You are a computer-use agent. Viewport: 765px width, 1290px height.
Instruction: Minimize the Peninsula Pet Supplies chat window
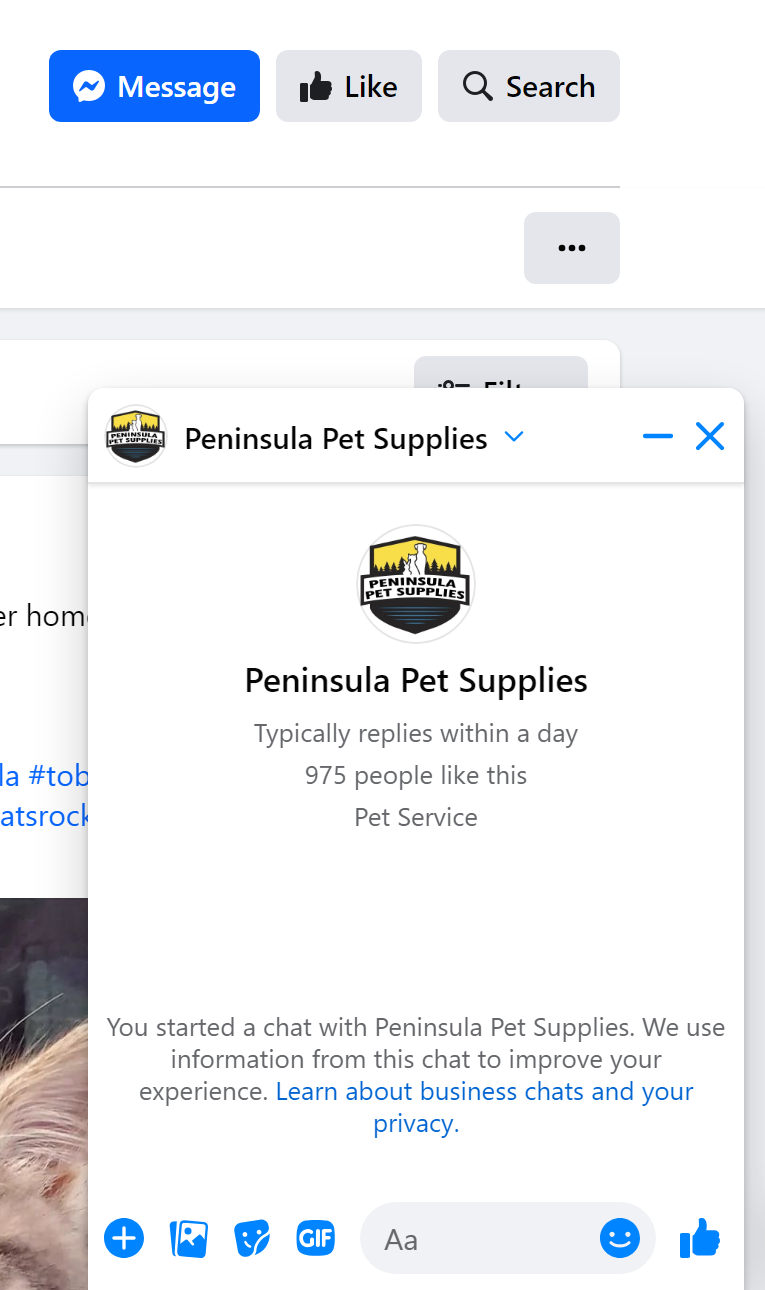coord(657,436)
